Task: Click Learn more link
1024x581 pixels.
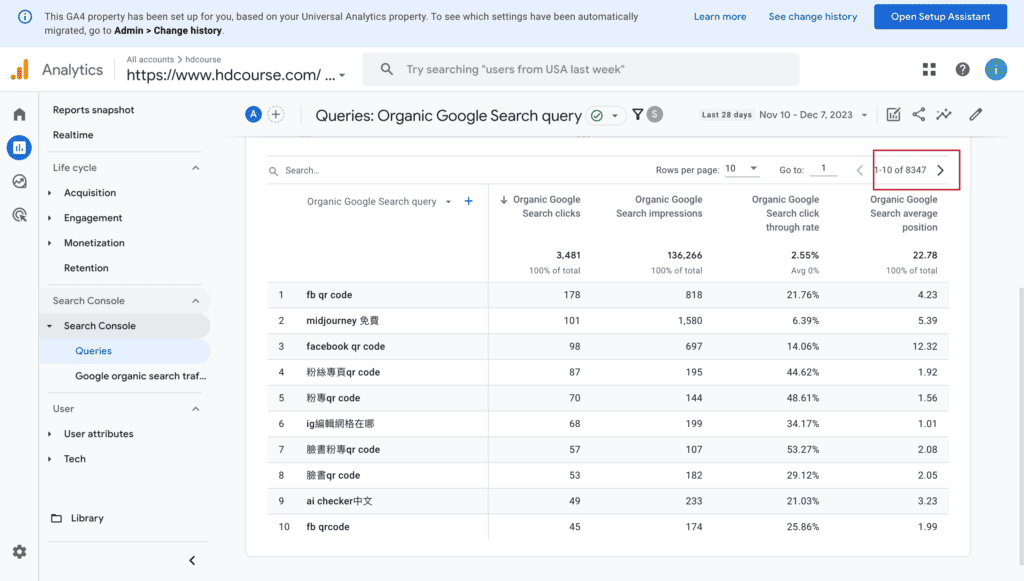Action: [720, 17]
